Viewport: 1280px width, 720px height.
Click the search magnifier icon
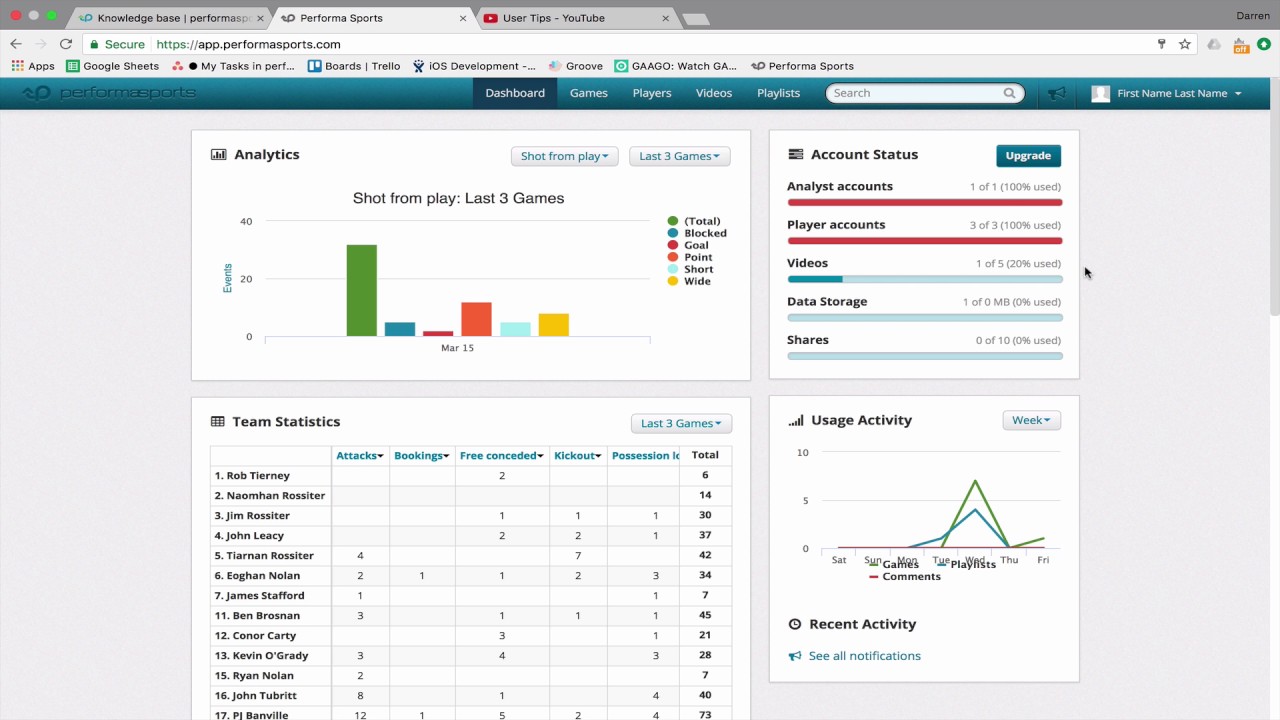[x=1009, y=93]
